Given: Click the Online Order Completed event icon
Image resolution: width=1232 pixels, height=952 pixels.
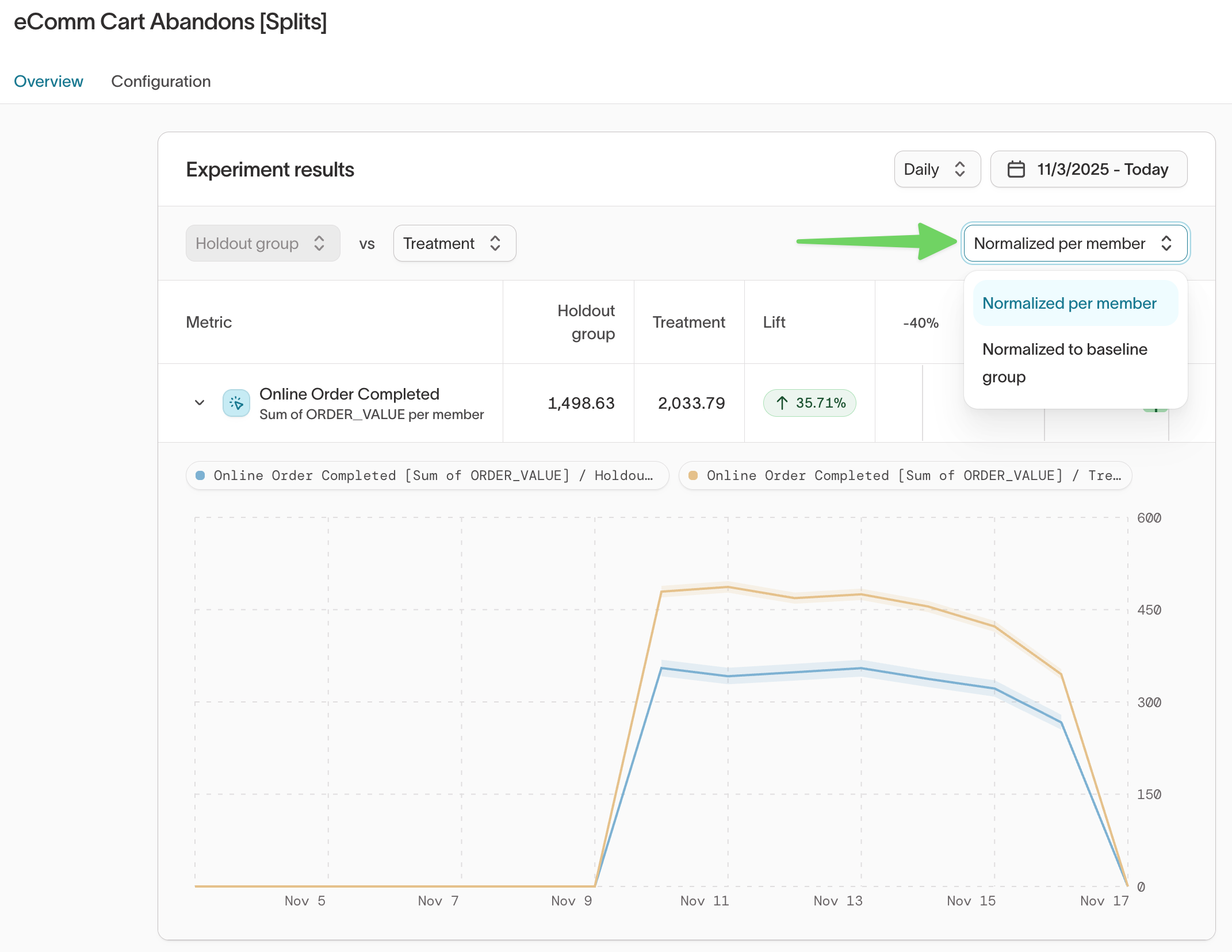Looking at the screenshot, I should pos(236,403).
